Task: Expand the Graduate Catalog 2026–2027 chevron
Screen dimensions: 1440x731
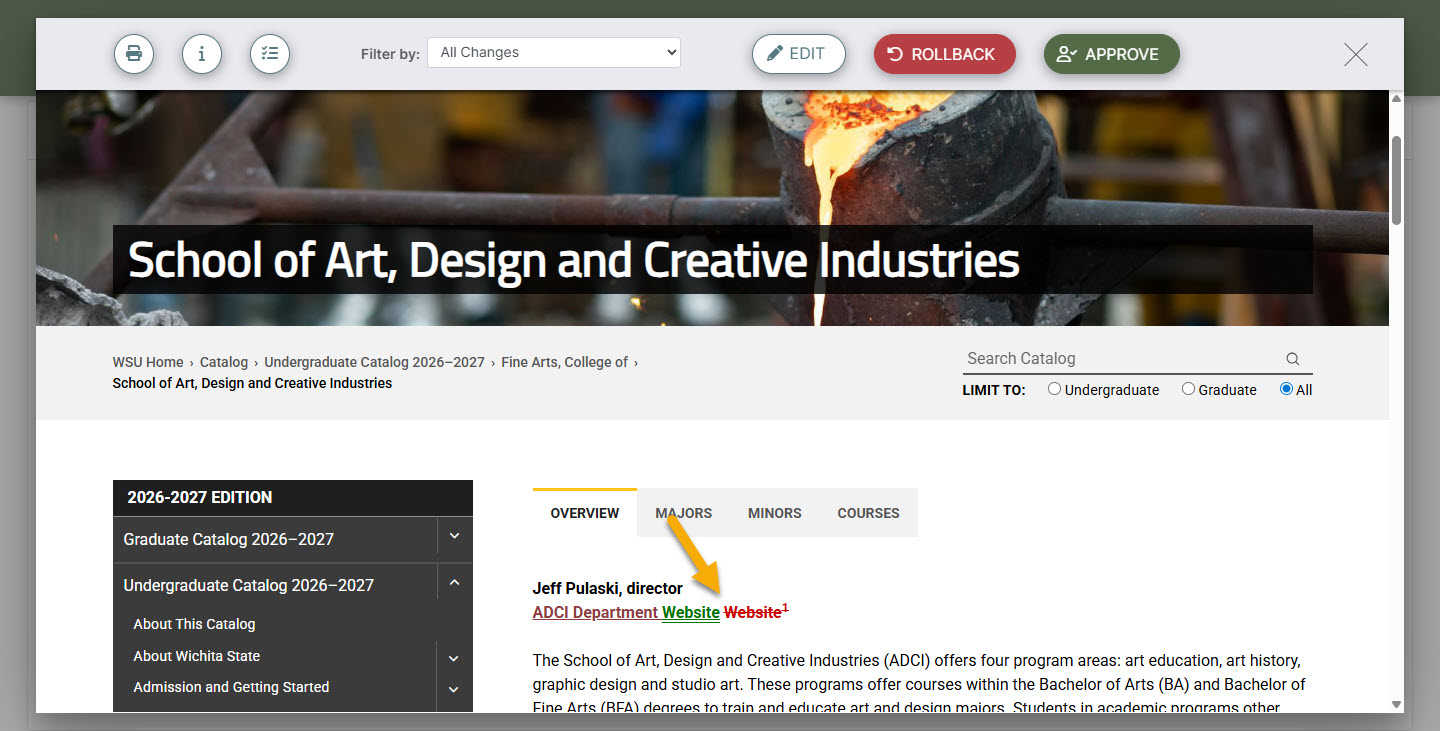Action: tap(455, 537)
